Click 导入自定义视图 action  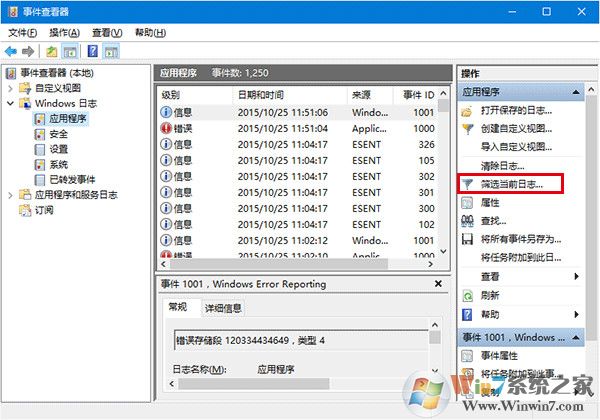pos(516,147)
